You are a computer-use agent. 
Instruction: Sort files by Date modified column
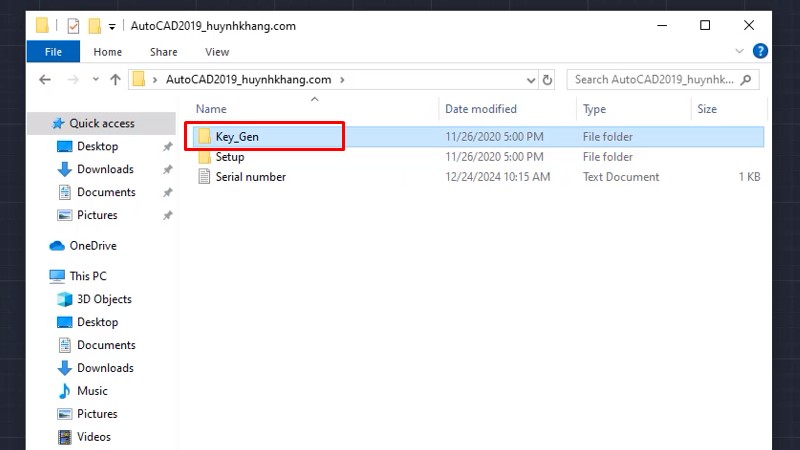click(x=481, y=109)
